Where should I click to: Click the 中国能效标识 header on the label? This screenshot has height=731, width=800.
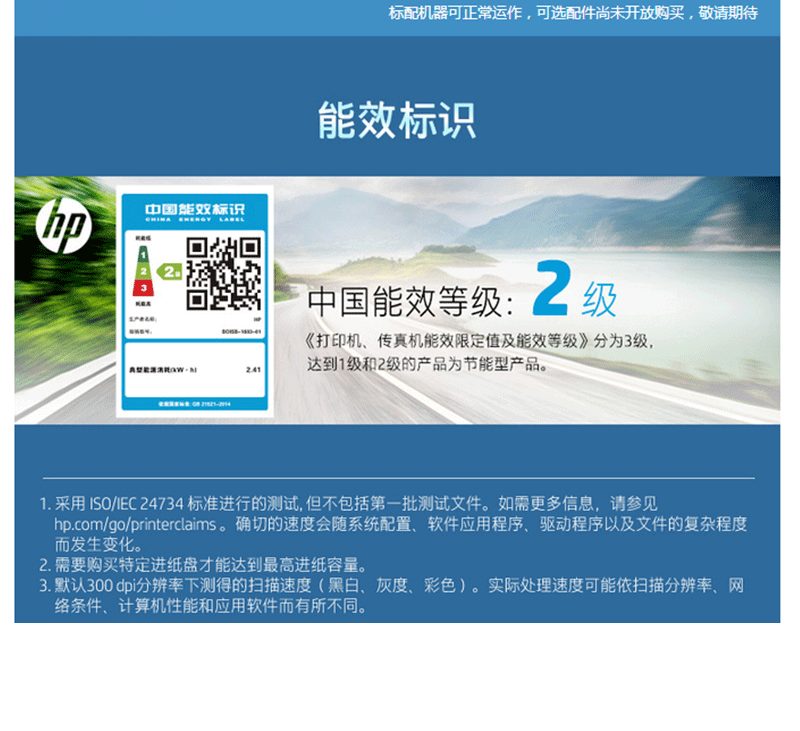[195, 209]
